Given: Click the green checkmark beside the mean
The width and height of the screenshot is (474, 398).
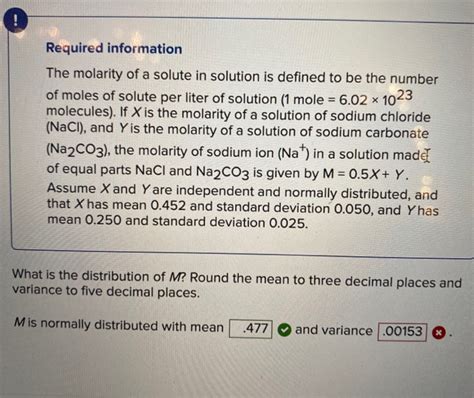Looking at the screenshot, I should (x=285, y=330).
